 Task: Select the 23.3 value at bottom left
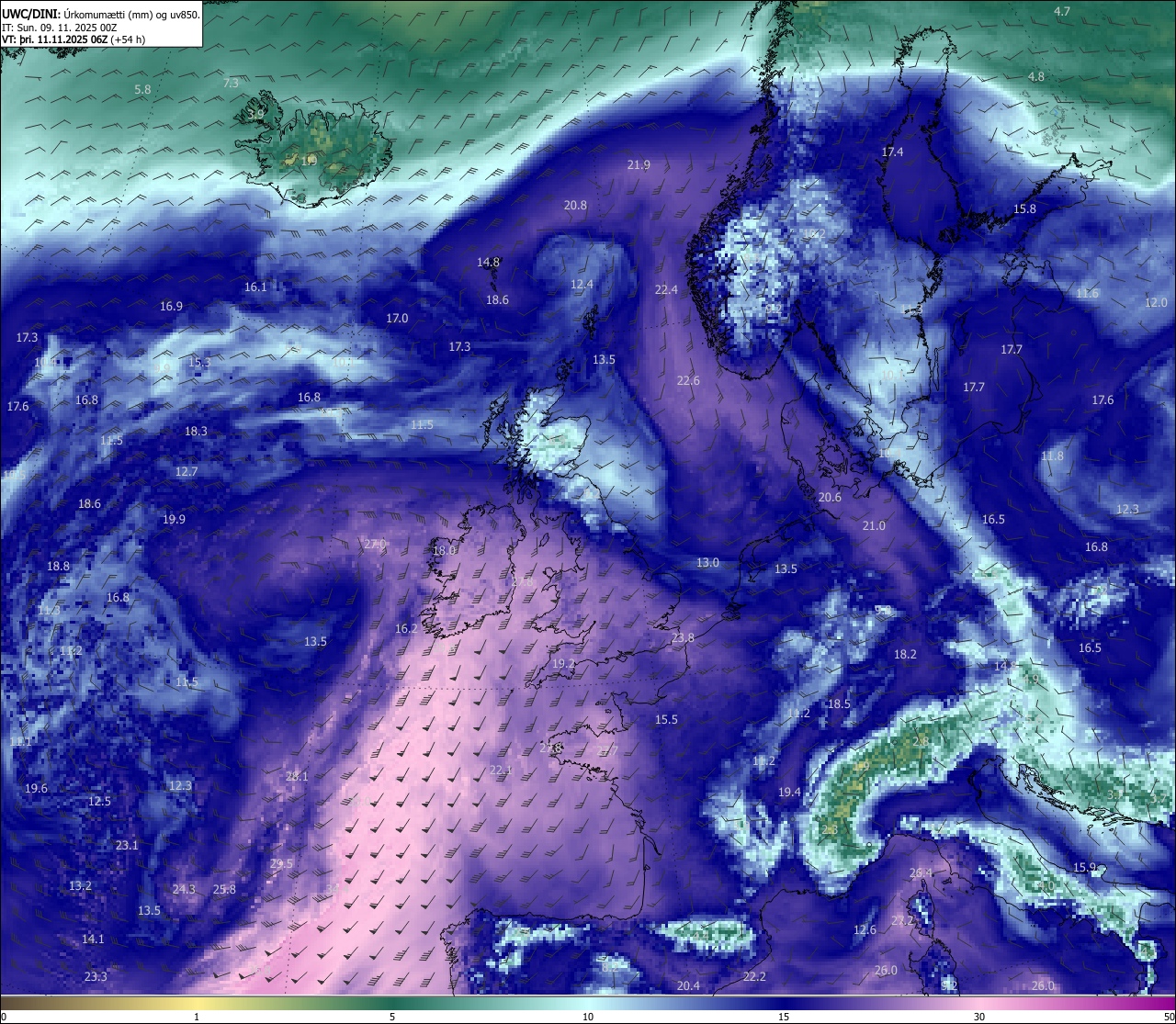point(96,977)
